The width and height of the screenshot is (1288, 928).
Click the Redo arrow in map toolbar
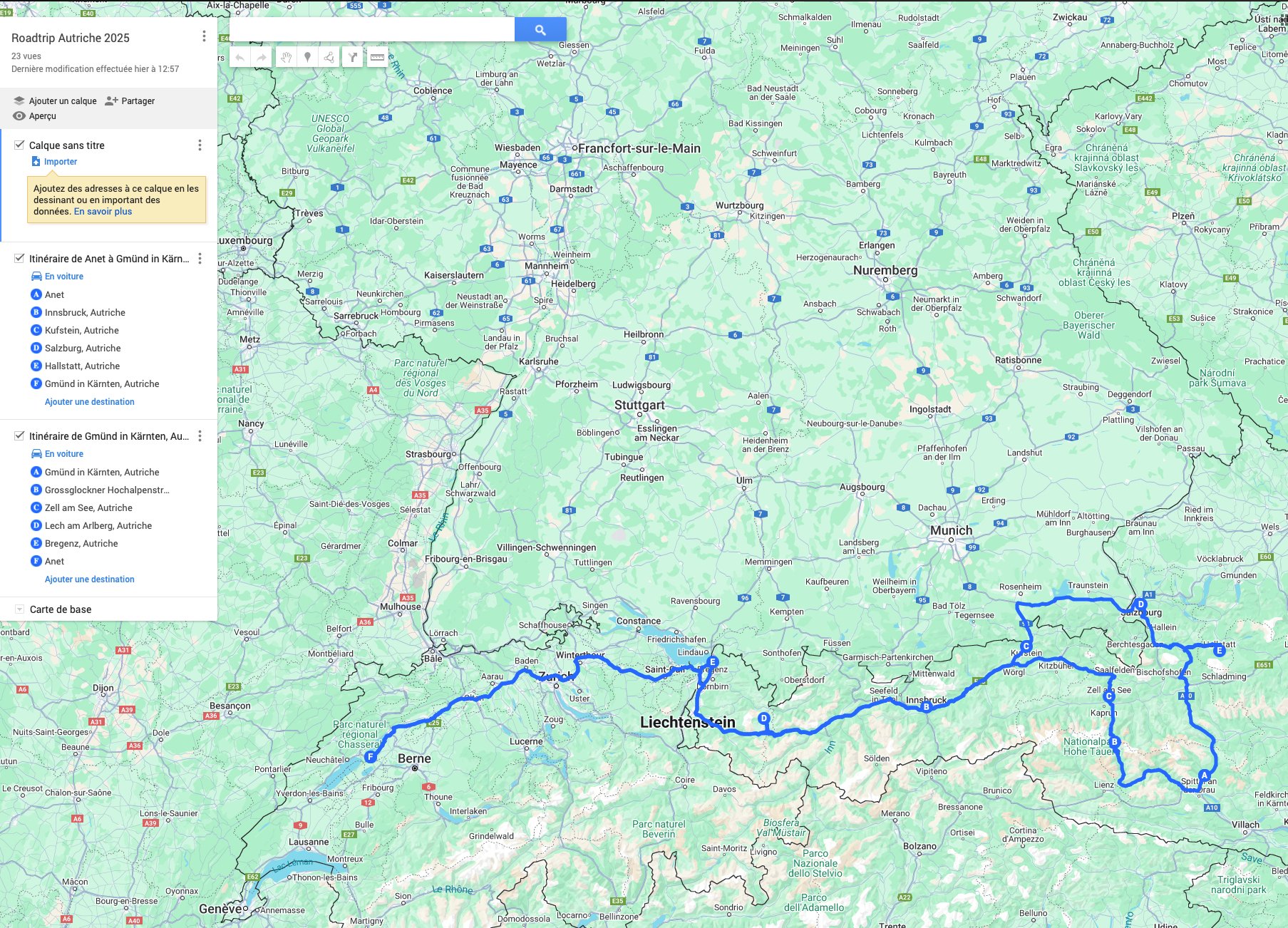(262, 57)
